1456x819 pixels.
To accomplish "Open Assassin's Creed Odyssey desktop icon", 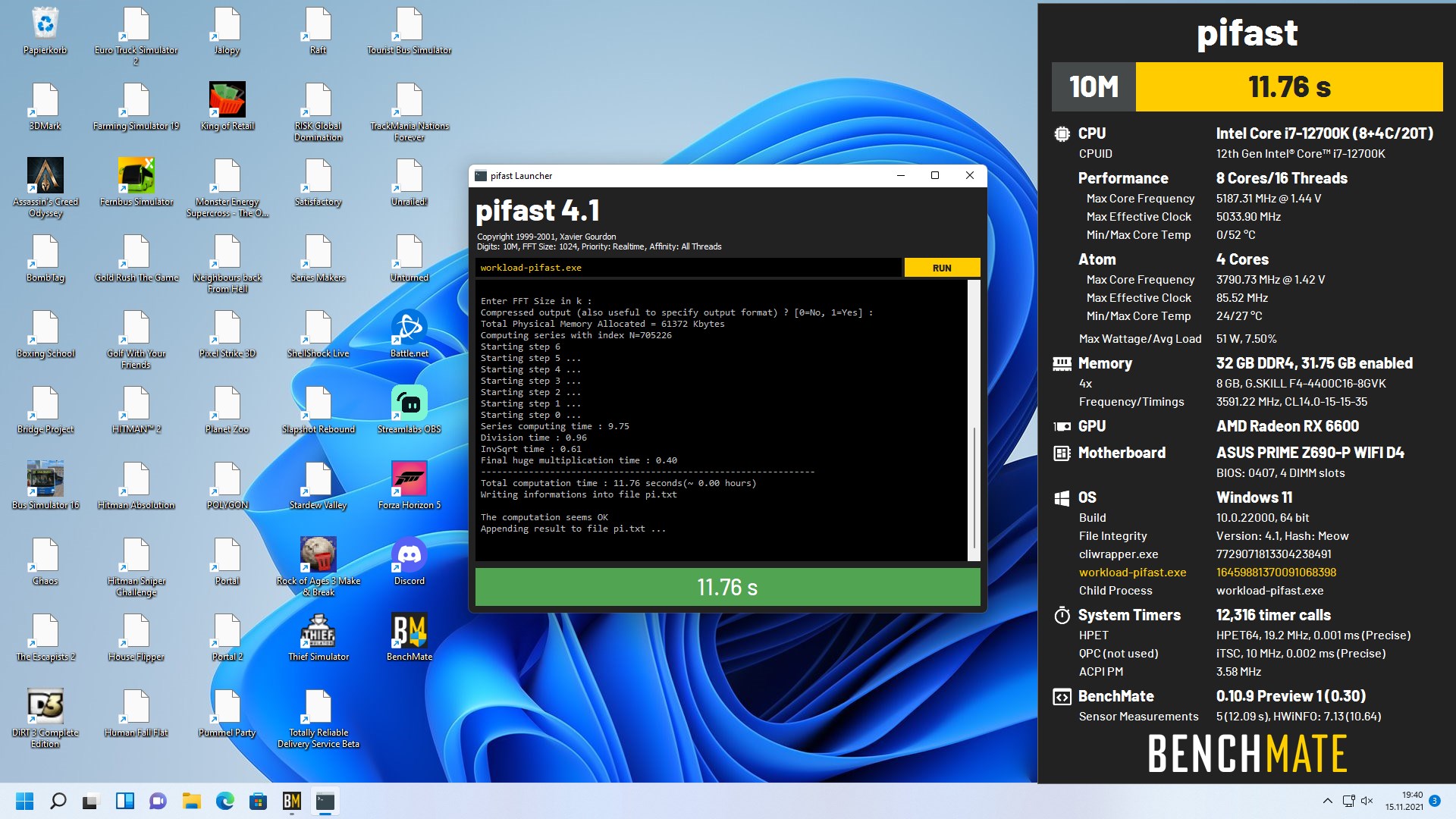I will (45, 188).
